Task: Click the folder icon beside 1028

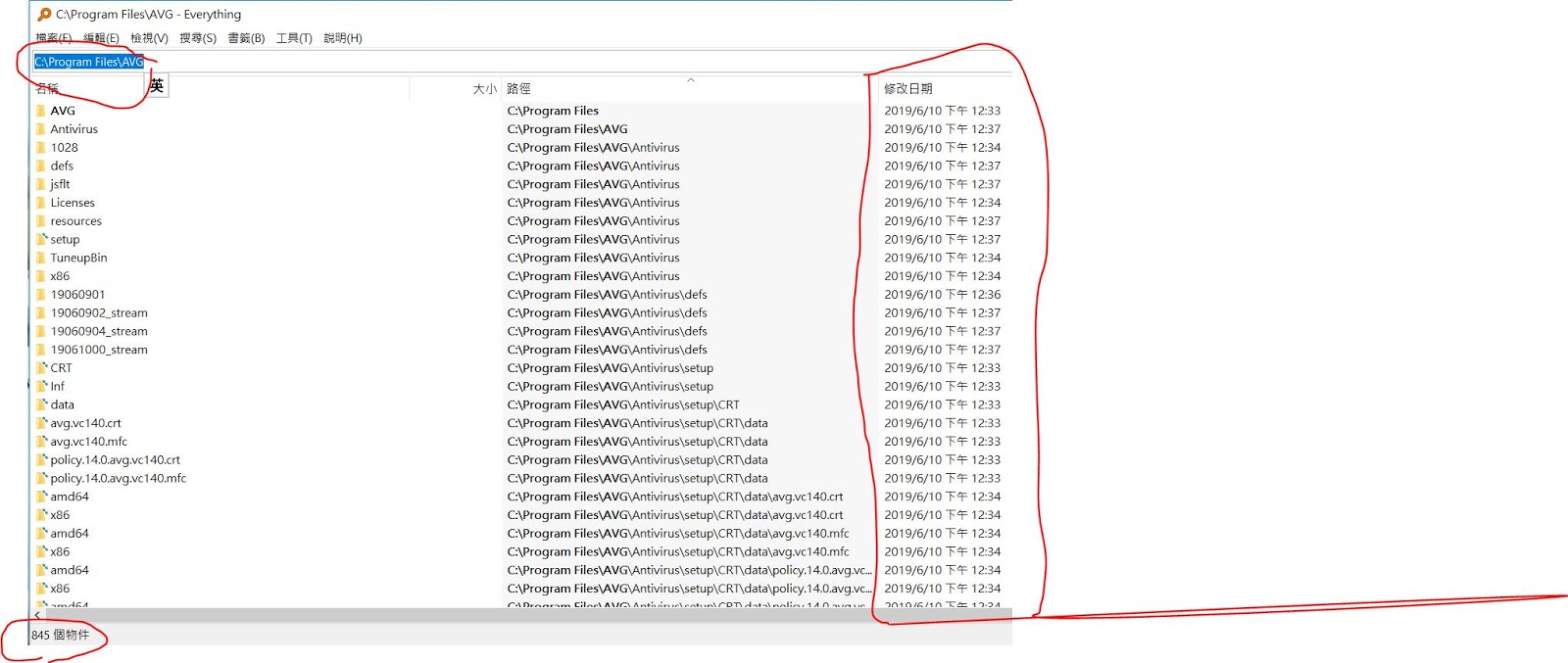Action: click(41, 148)
